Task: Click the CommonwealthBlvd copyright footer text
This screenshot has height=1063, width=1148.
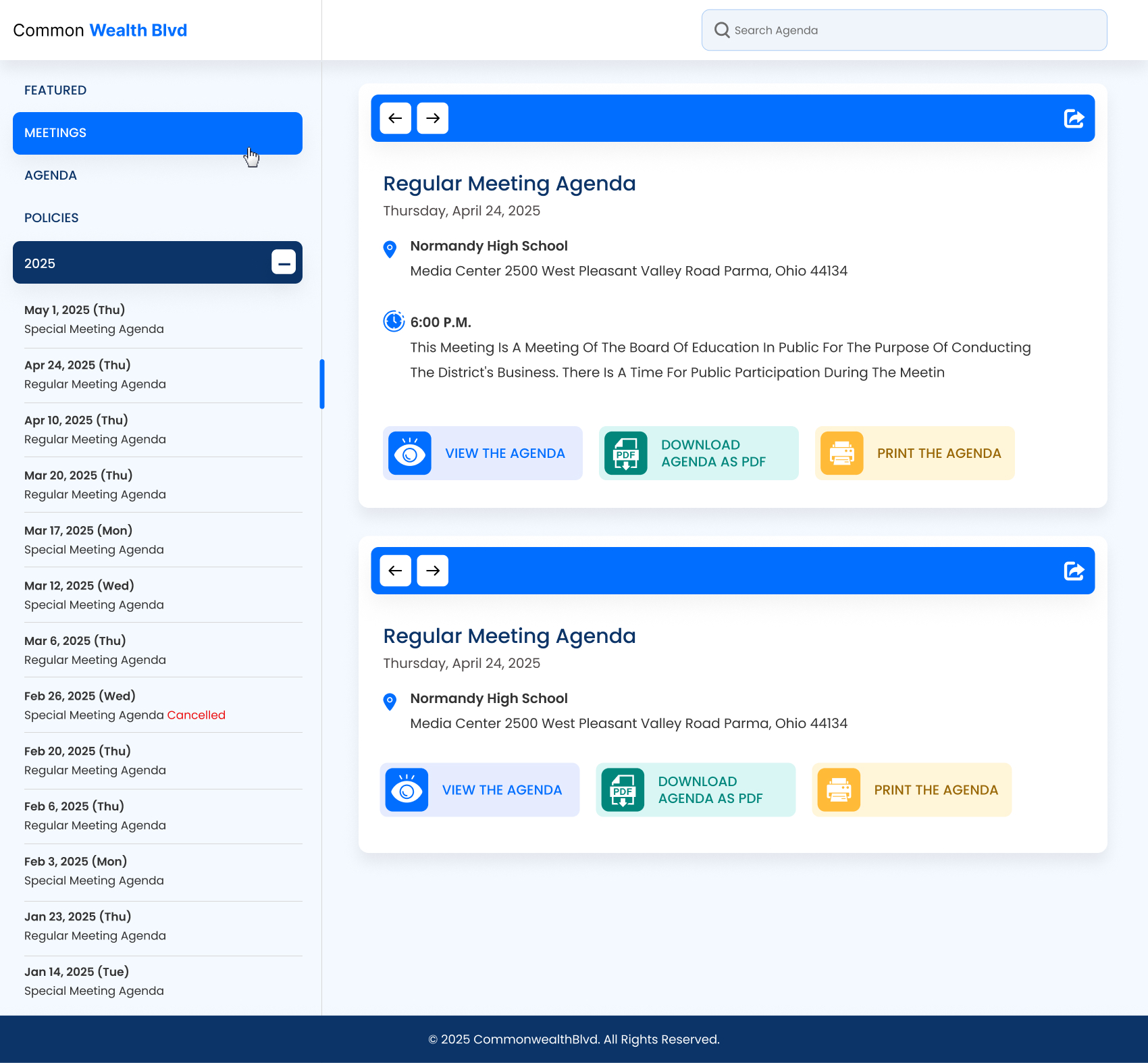Action: click(x=574, y=1039)
